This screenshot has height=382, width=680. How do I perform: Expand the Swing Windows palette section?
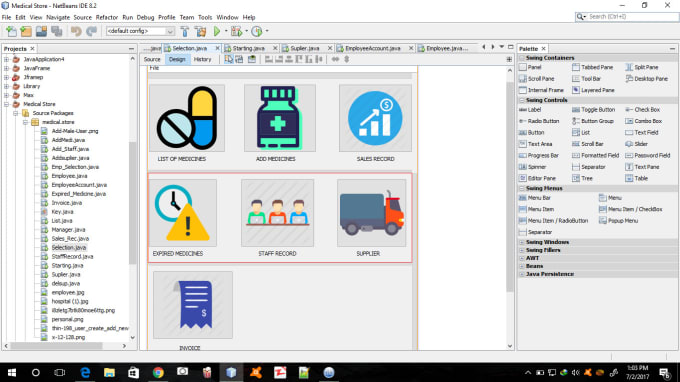coord(522,242)
